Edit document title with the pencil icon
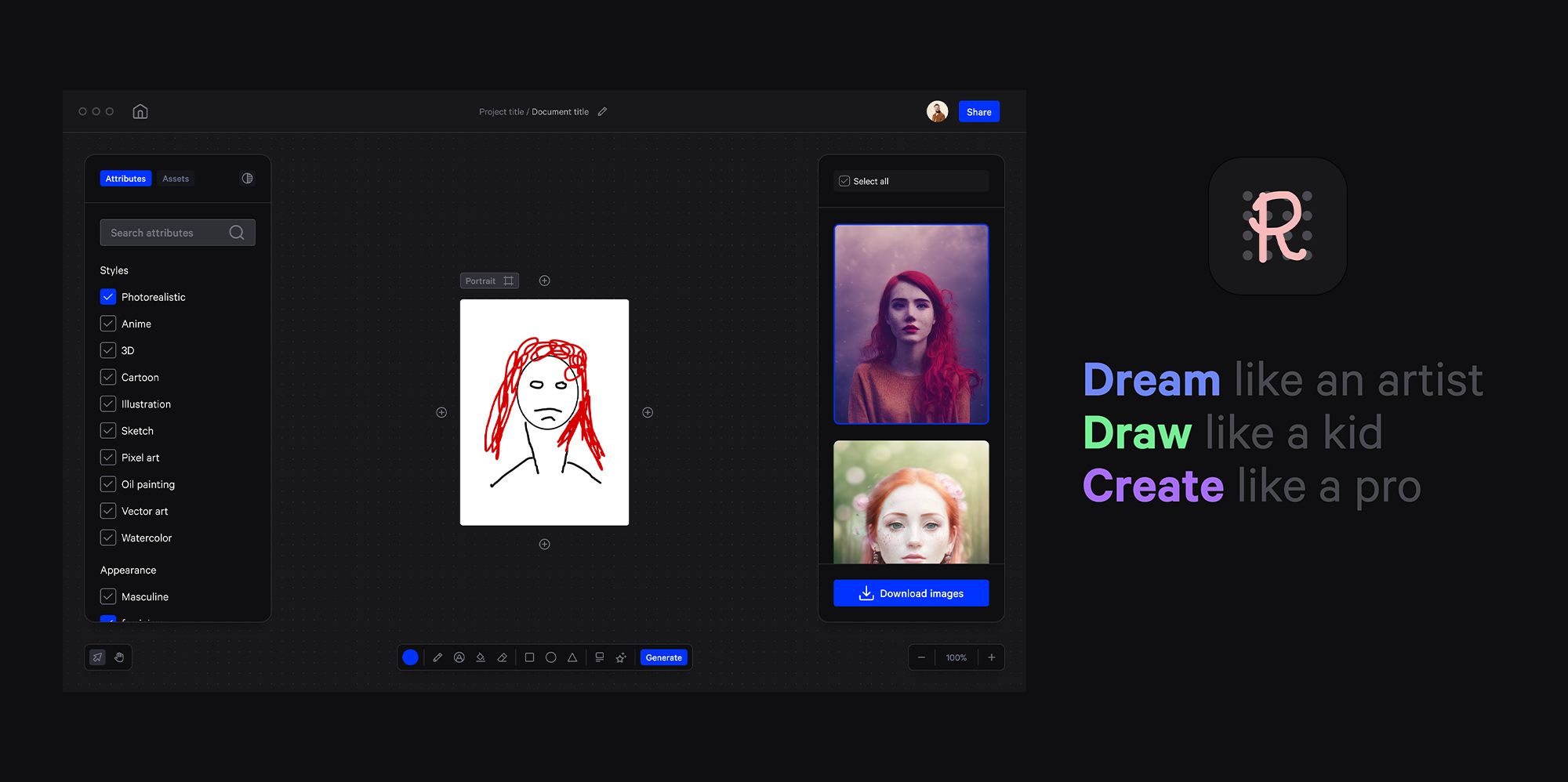This screenshot has width=1568, height=782. (x=602, y=112)
